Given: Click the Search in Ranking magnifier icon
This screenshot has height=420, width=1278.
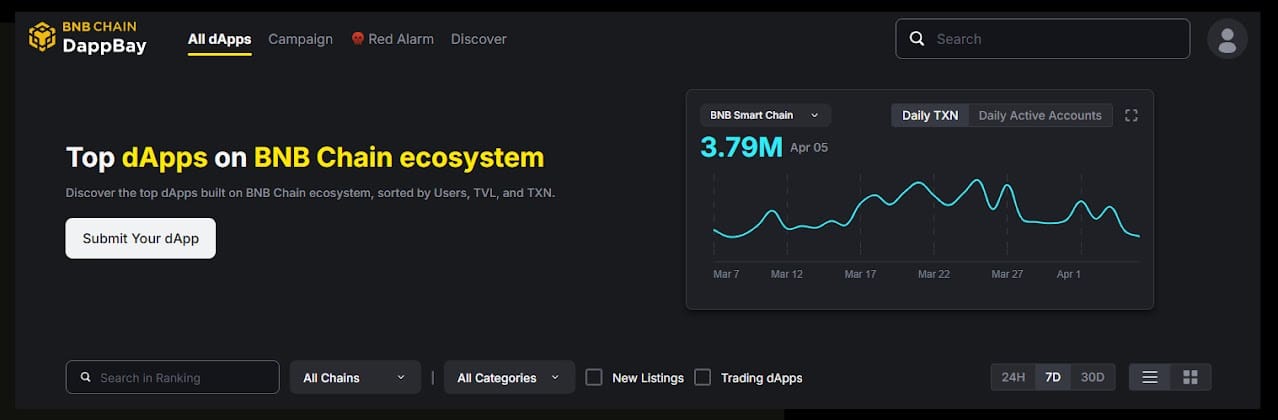Looking at the screenshot, I should [x=85, y=378].
